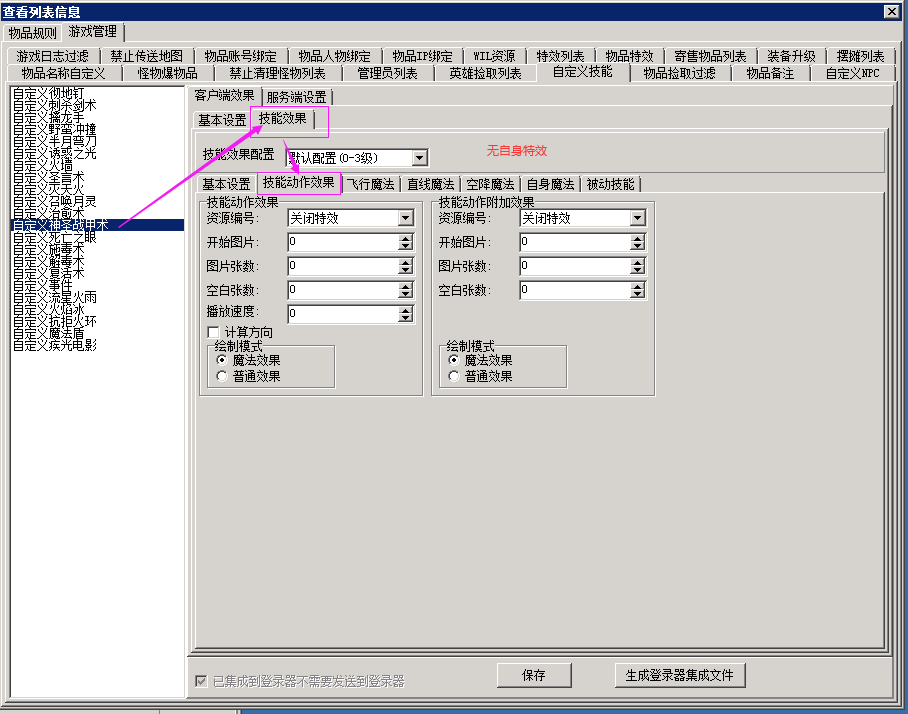908x714 pixels.
Task: Open the 物品拾取过滤 tab
Action: click(679, 74)
